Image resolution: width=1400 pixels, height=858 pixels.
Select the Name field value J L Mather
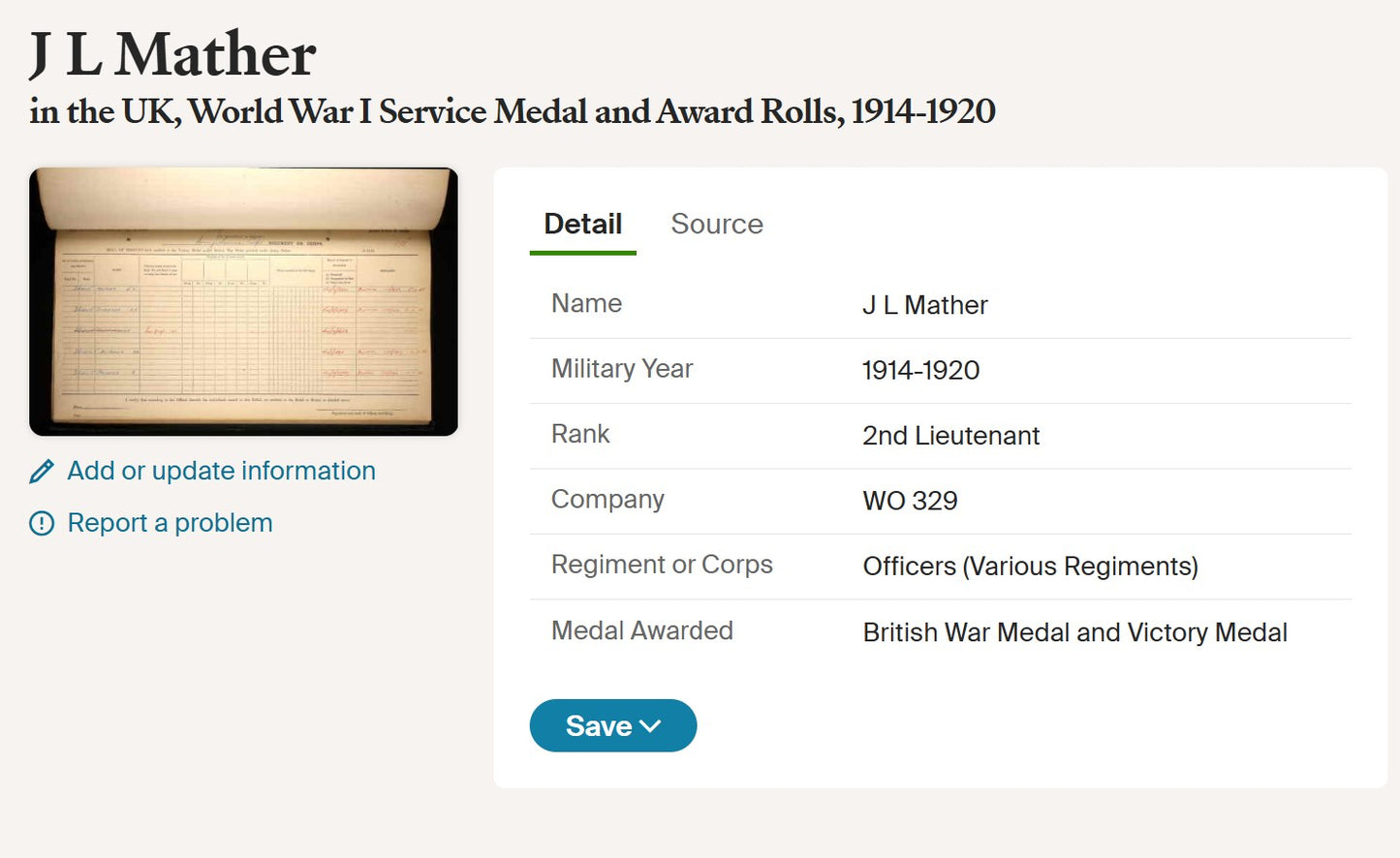924,305
